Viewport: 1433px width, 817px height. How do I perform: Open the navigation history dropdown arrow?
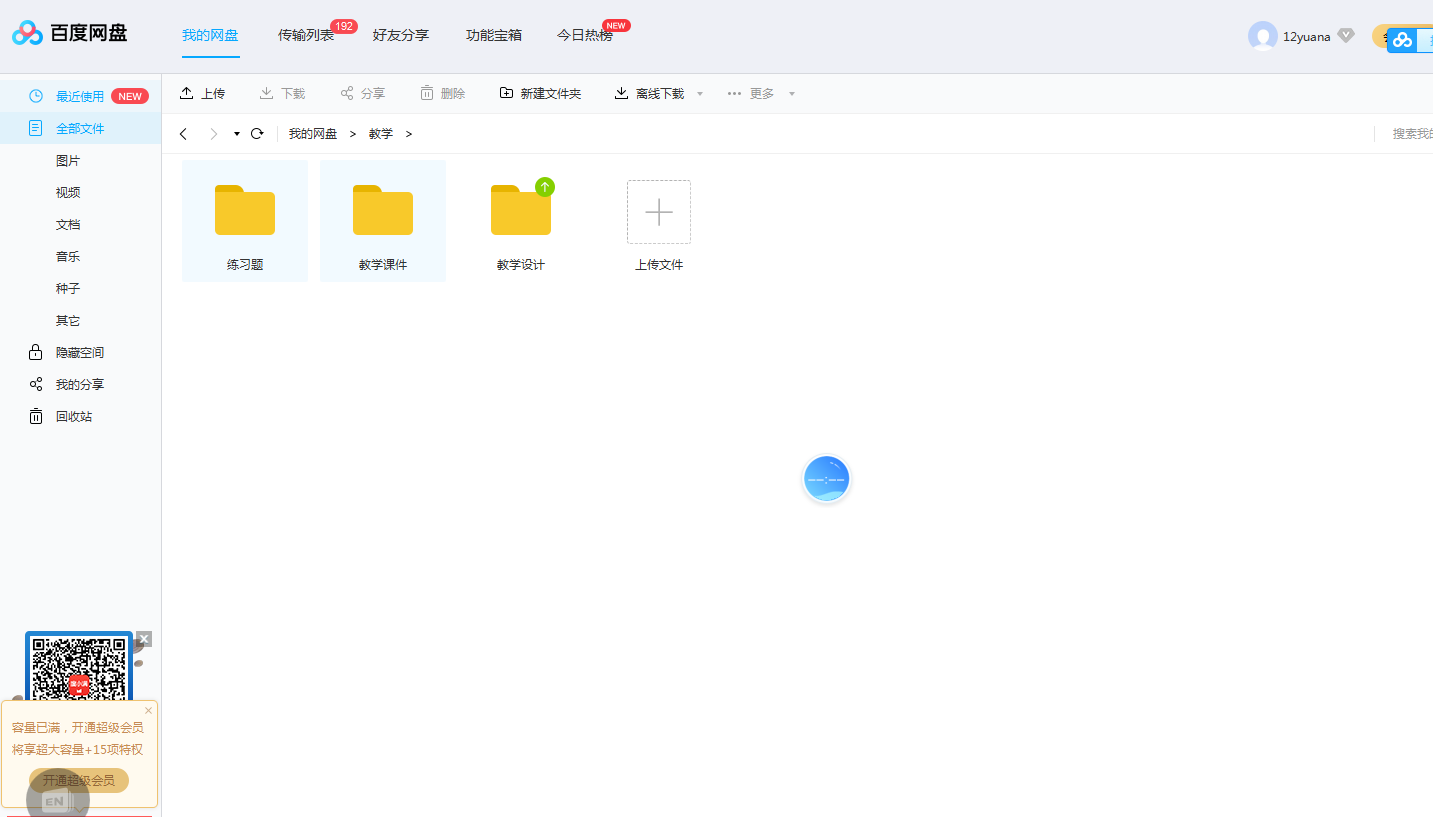(x=237, y=134)
